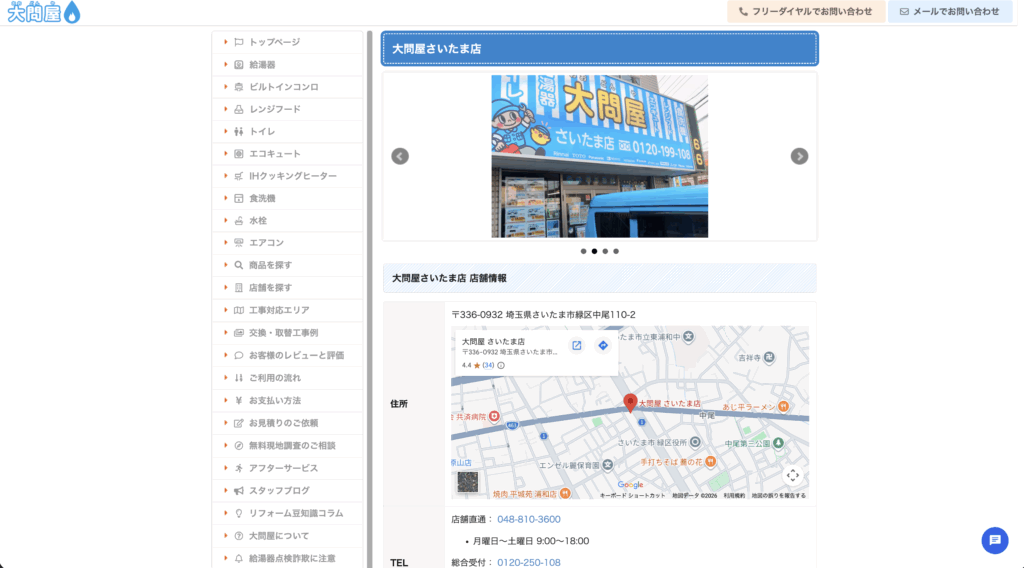Open 大問屋について menu item
Viewport: 1024px width, 568px height.
coord(287,535)
